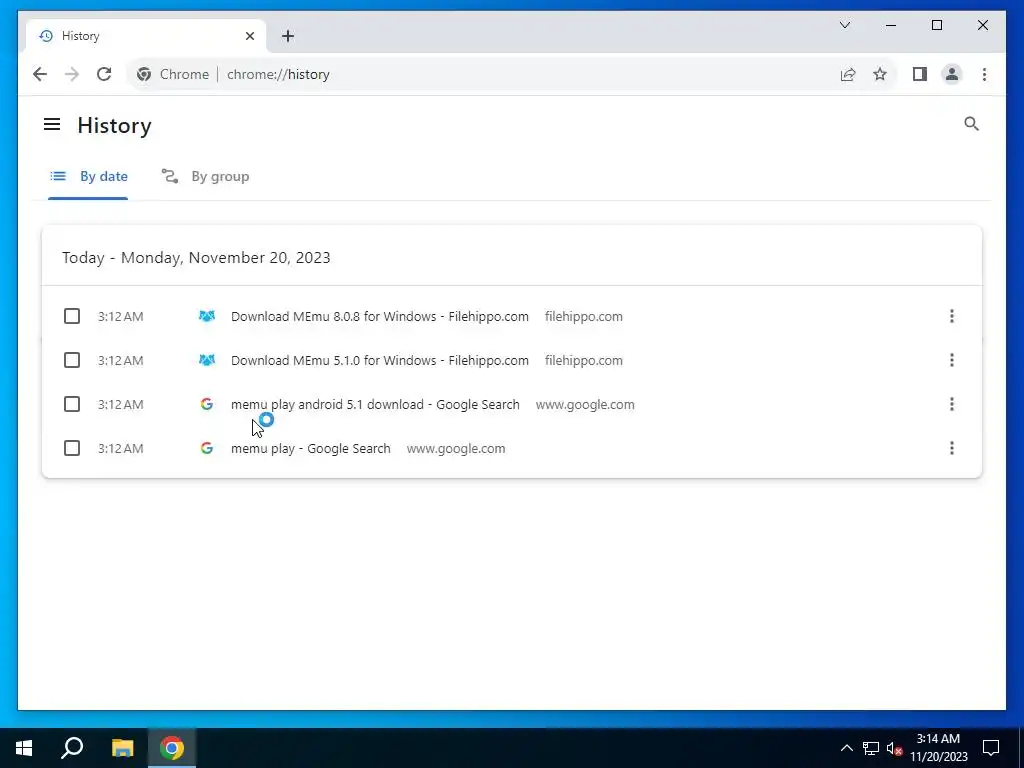Image resolution: width=1024 pixels, height=768 pixels.
Task: Check the memu play Google Search entry
Action: click(x=72, y=448)
